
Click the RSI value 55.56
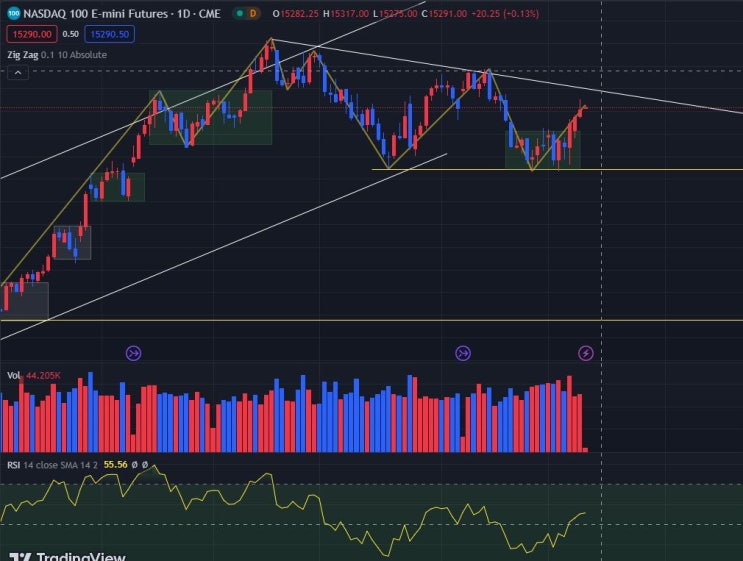point(116,465)
